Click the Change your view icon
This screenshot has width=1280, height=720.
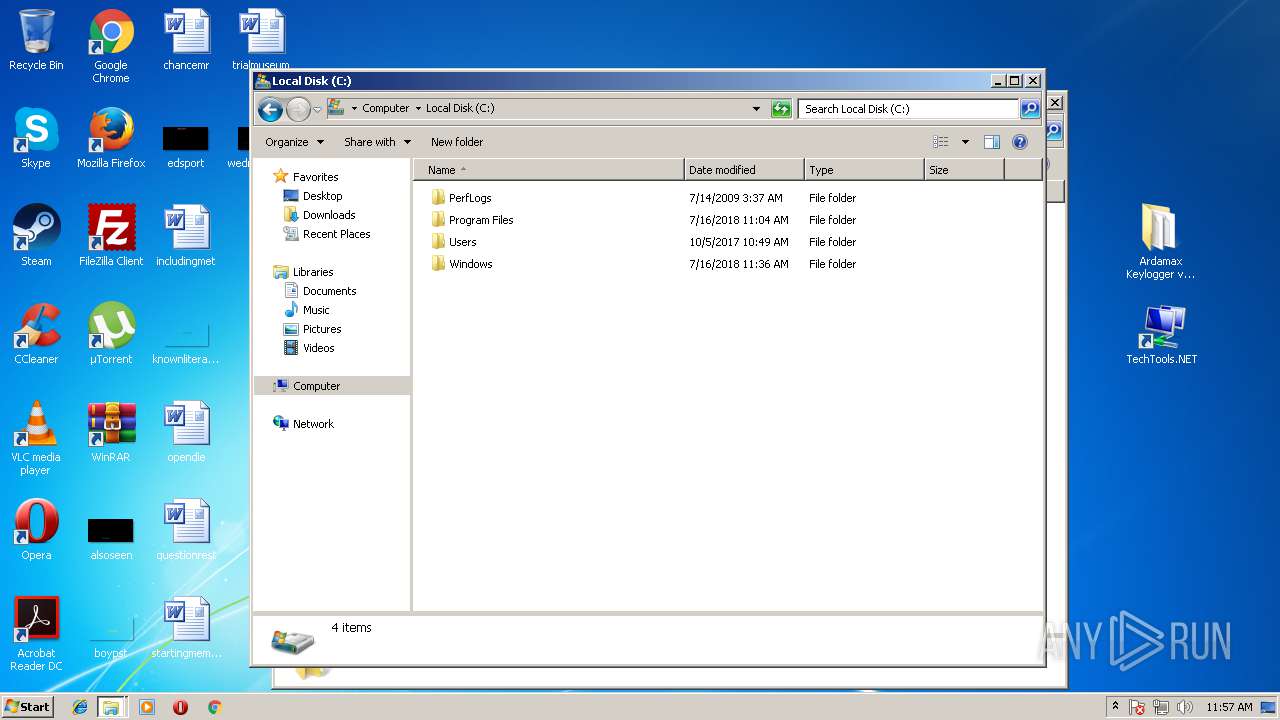tap(940, 142)
